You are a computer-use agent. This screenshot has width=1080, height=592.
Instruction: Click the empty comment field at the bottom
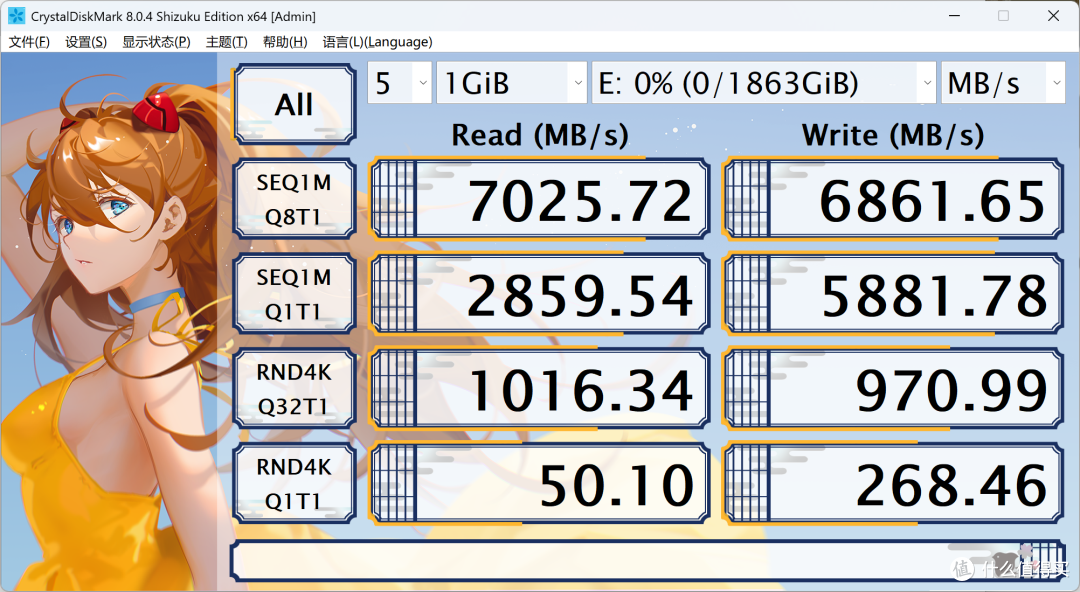pyautogui.click(x=647, y=560)
